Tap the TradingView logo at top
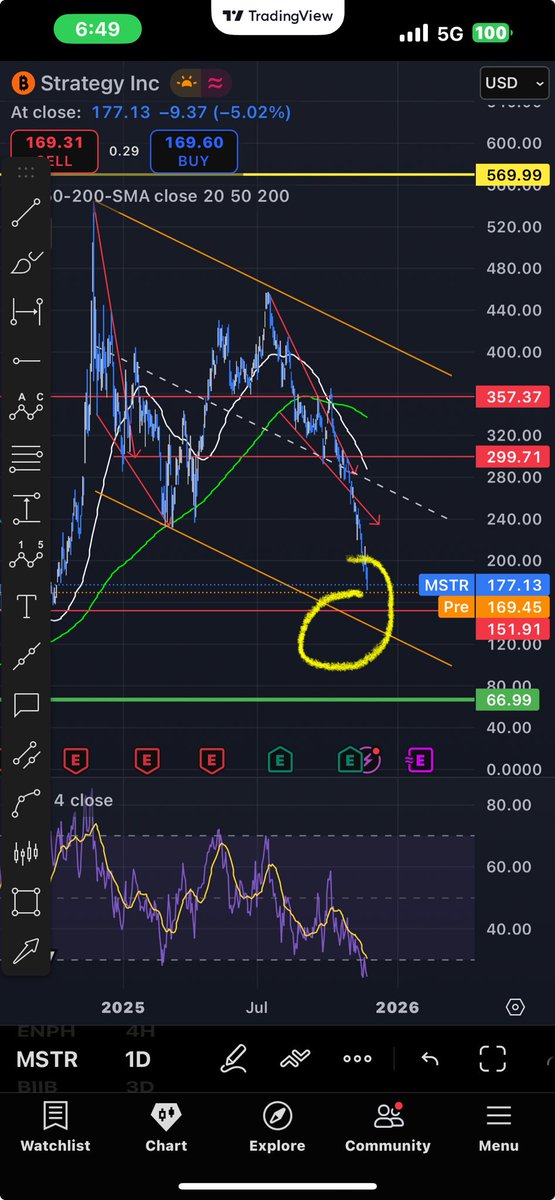The image size is (555, 1200). (277, 16)
